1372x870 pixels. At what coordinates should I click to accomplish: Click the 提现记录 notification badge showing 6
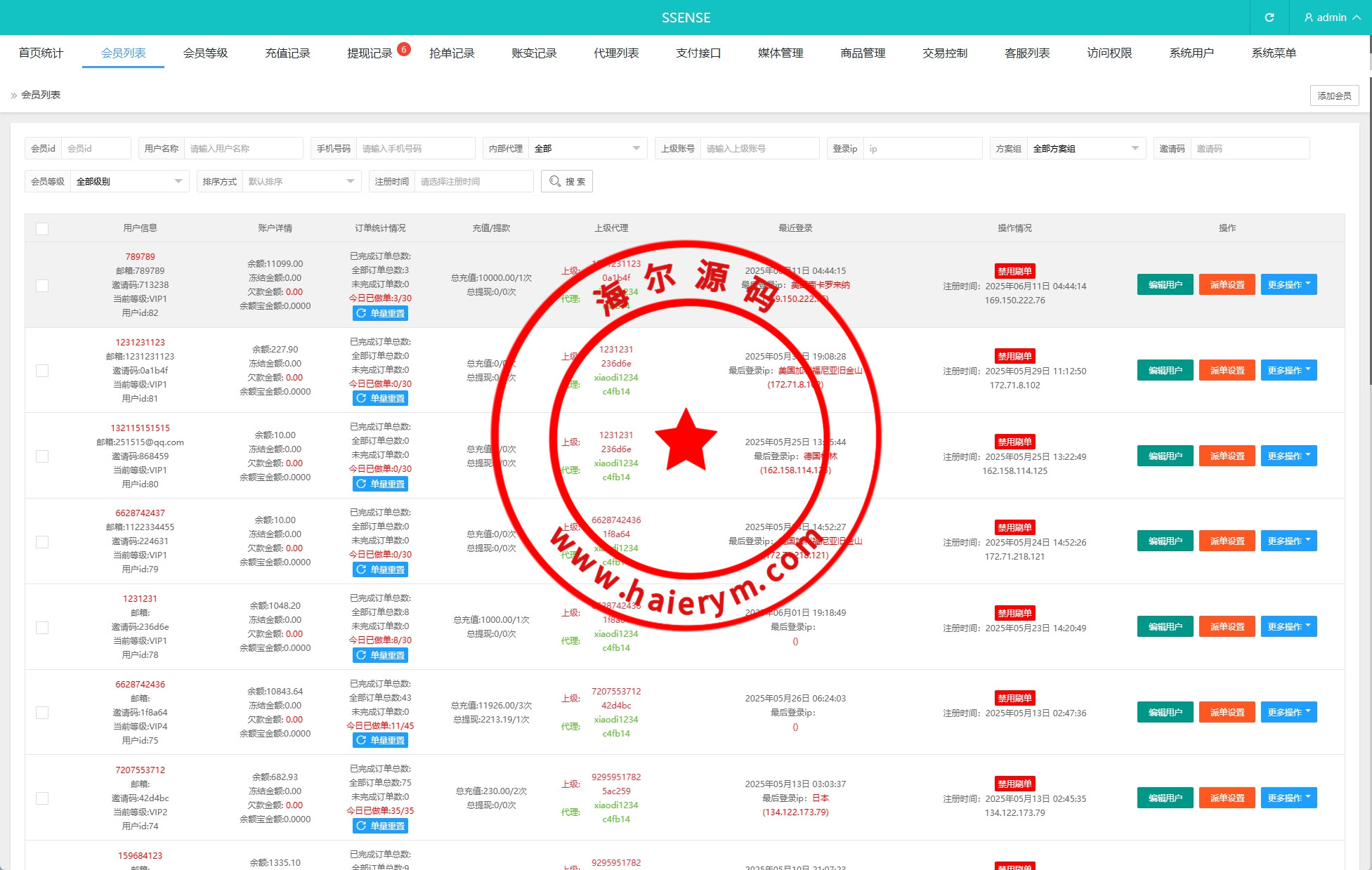tap(404, 49)
